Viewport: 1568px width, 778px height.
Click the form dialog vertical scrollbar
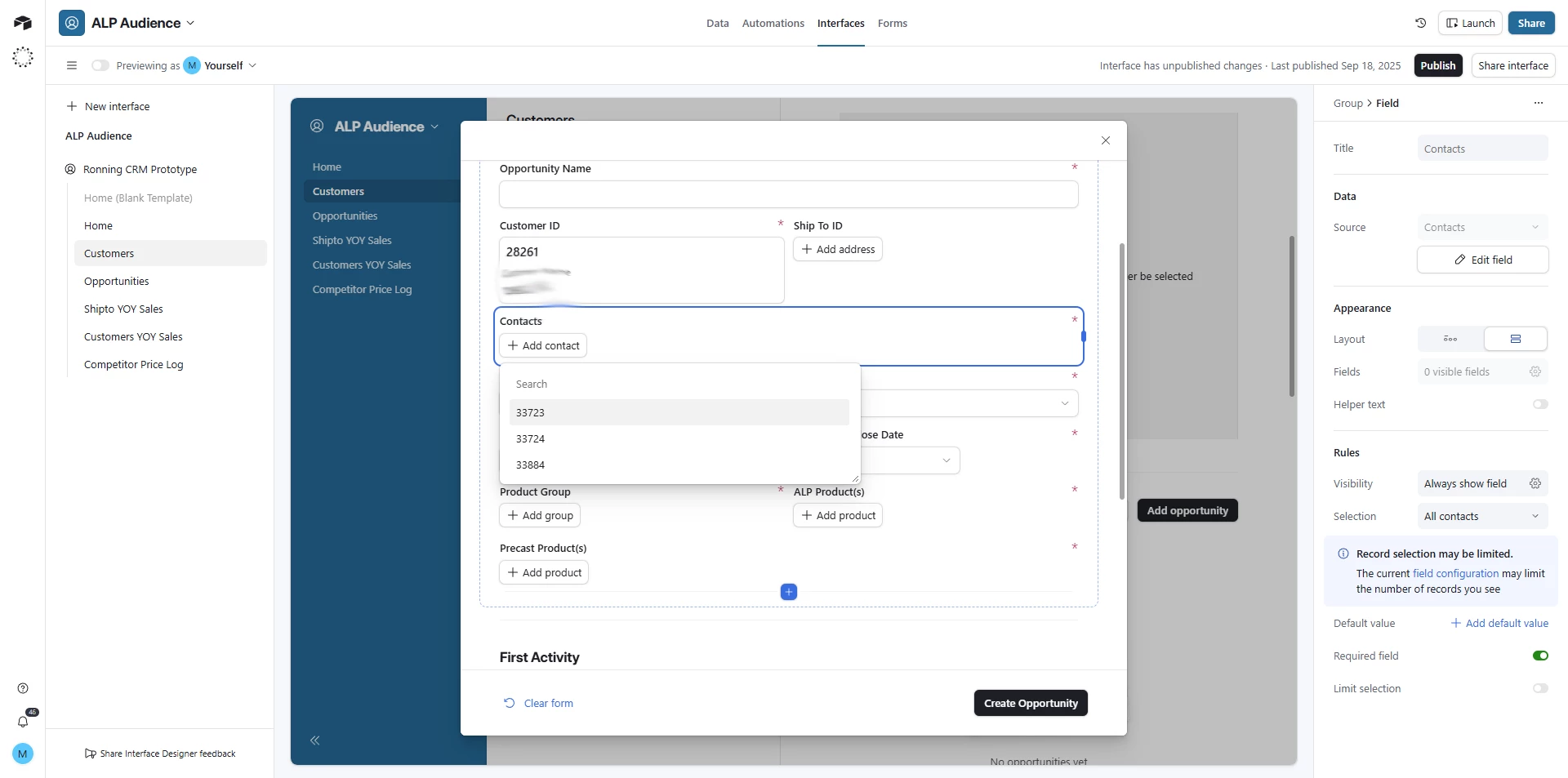tap(1122, 371)
